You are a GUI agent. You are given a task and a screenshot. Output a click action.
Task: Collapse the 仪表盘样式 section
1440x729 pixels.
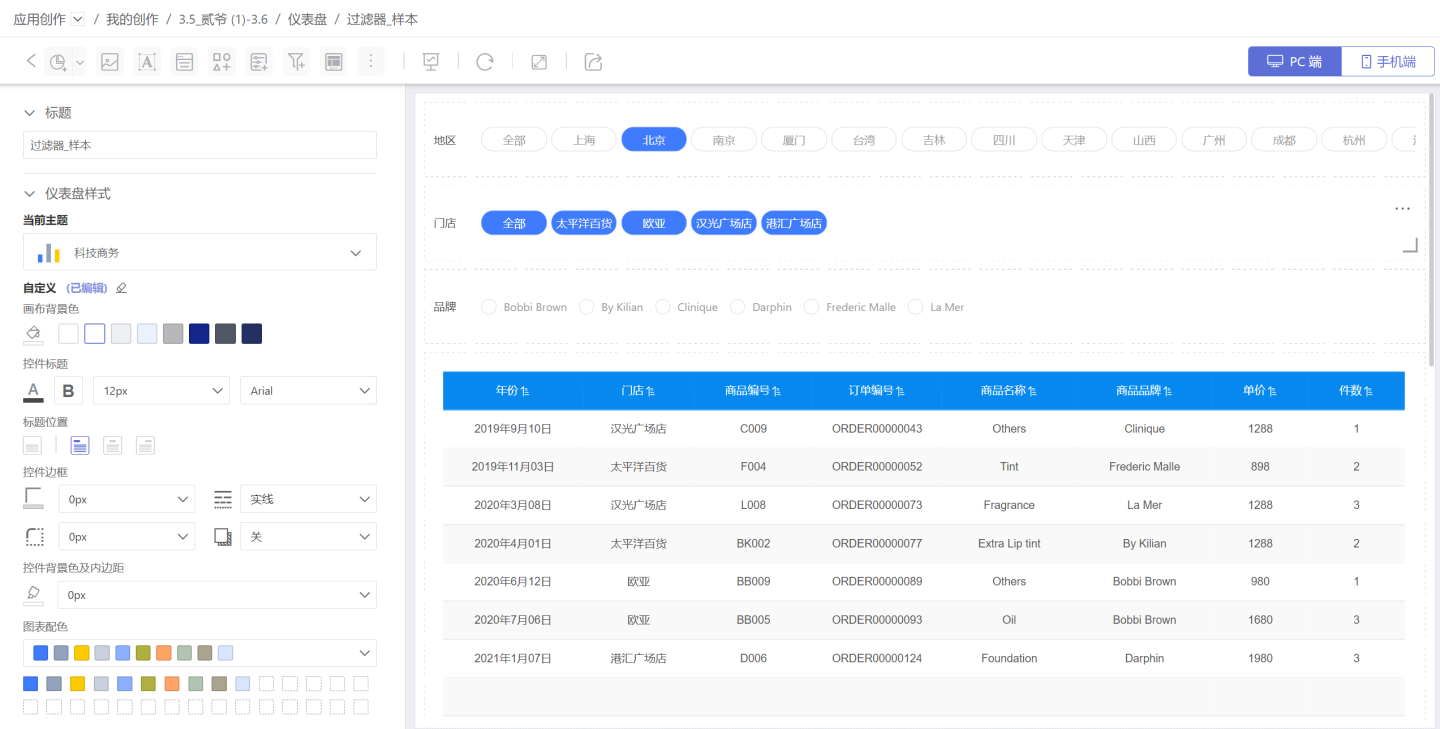[x=30, y=194]
